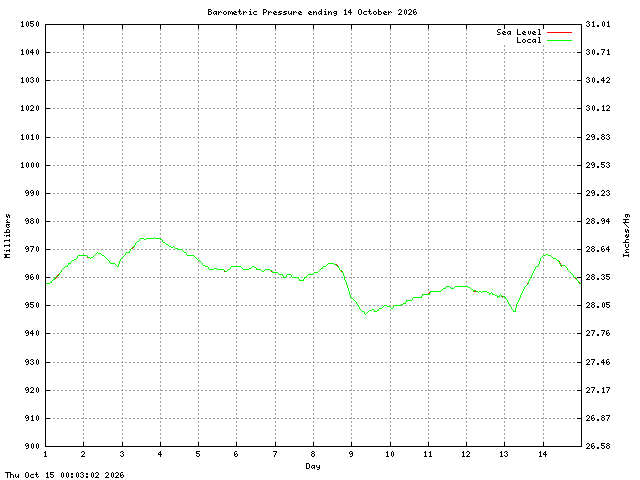The image size is (640, 480).
Task: Click the pressure minimum after day 9
Action: tap(365, 314)
